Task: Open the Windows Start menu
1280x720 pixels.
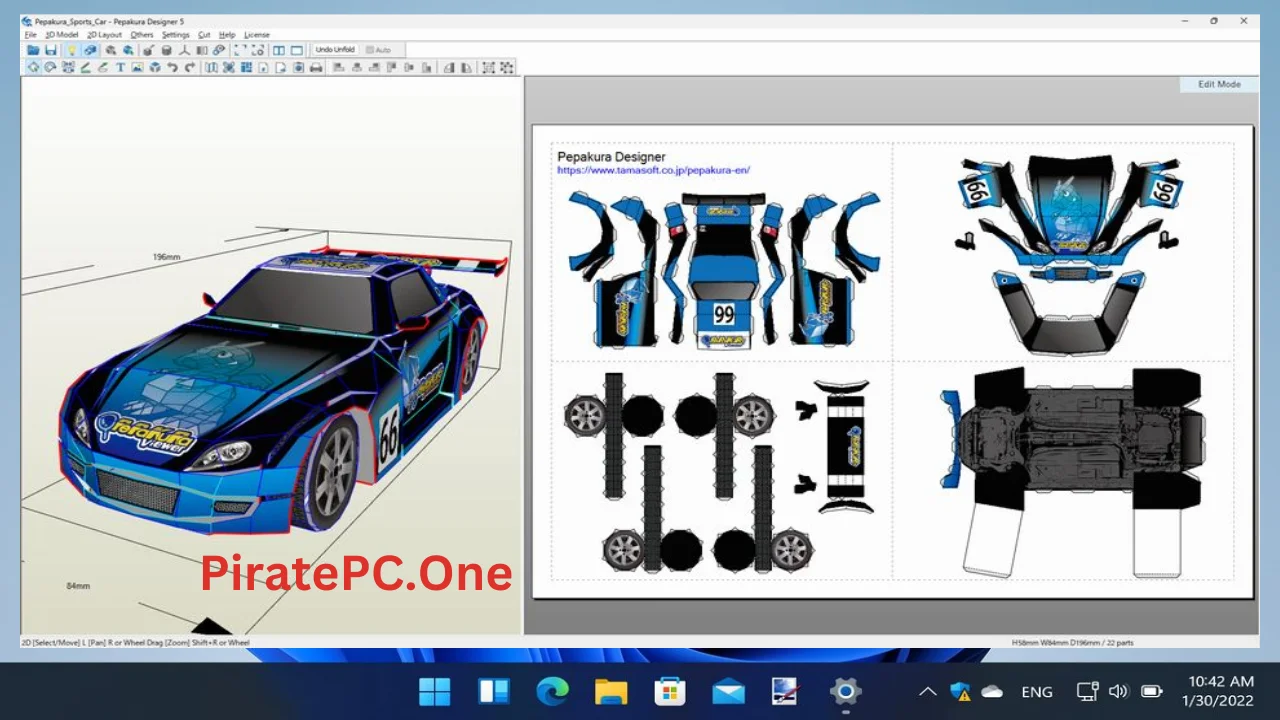Action: tap(435, 691)
